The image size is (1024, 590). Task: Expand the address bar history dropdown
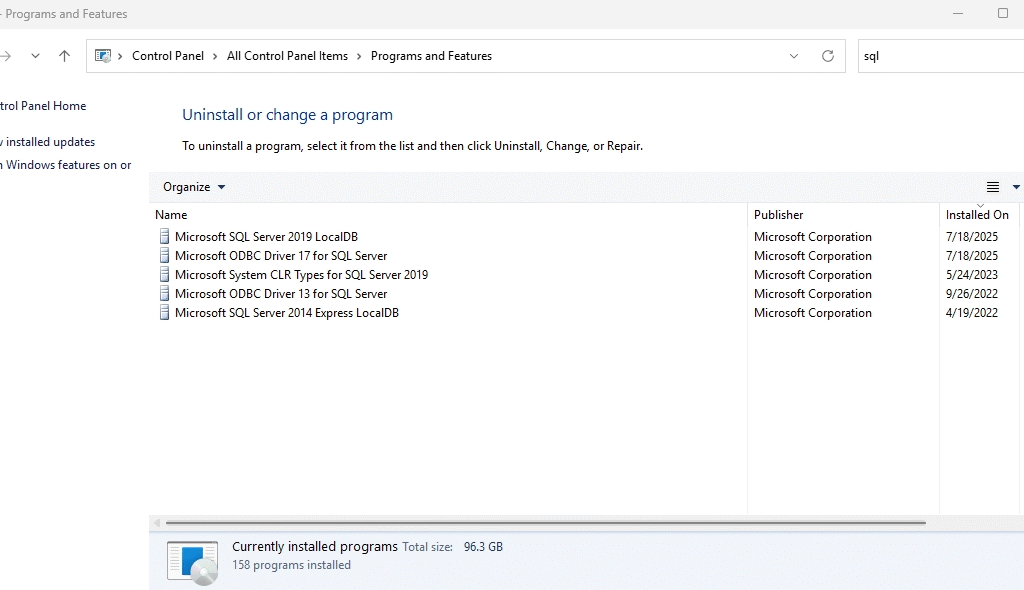793,56
